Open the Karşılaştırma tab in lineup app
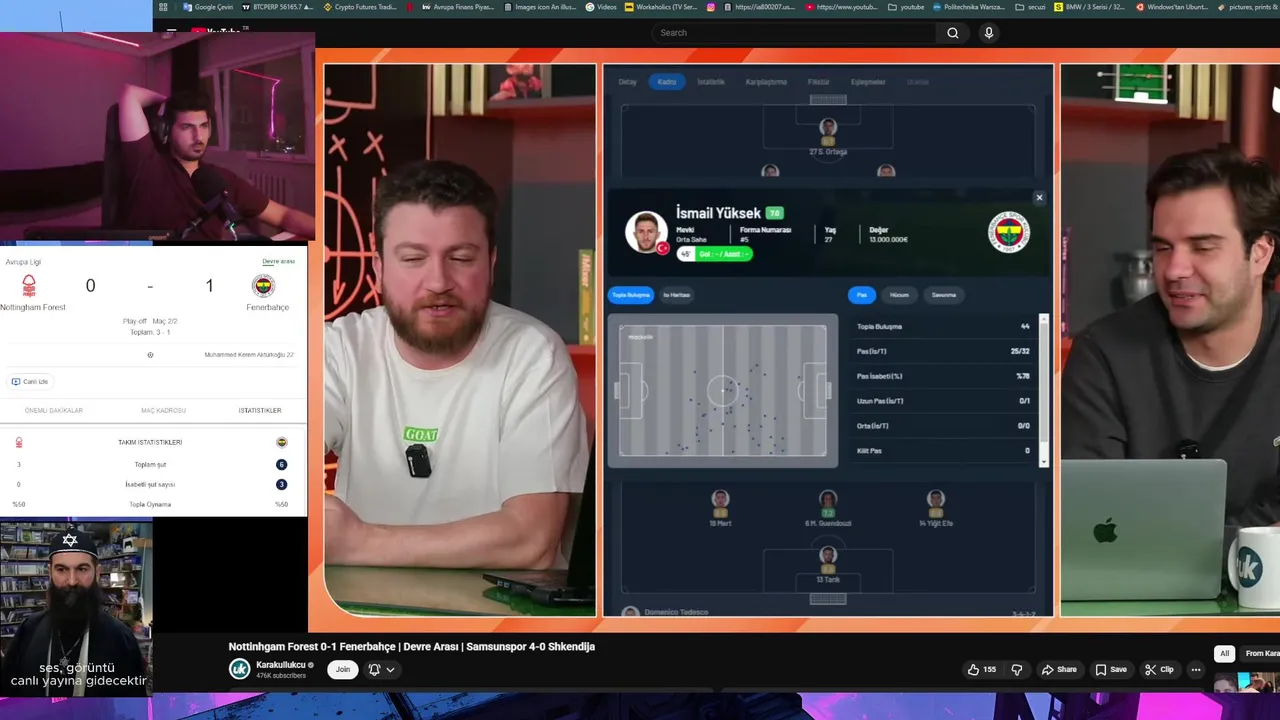This screenshot has width=1280, height=720. [x=766, y=81]
